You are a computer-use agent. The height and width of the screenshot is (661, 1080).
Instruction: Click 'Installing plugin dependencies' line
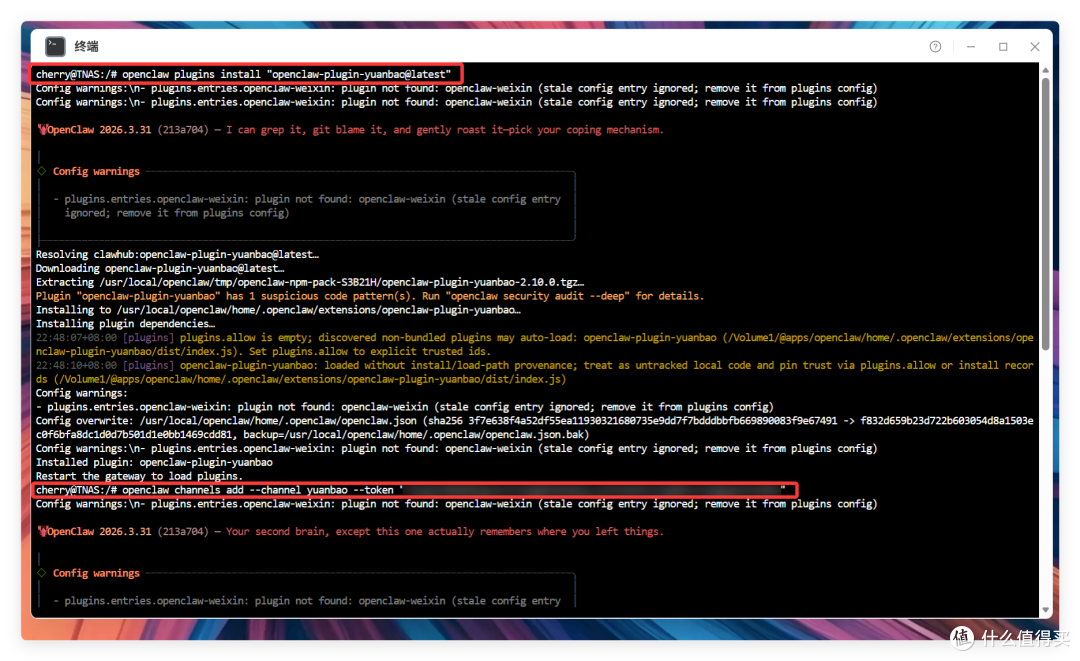pyautogui.click(x=125, y=323)
